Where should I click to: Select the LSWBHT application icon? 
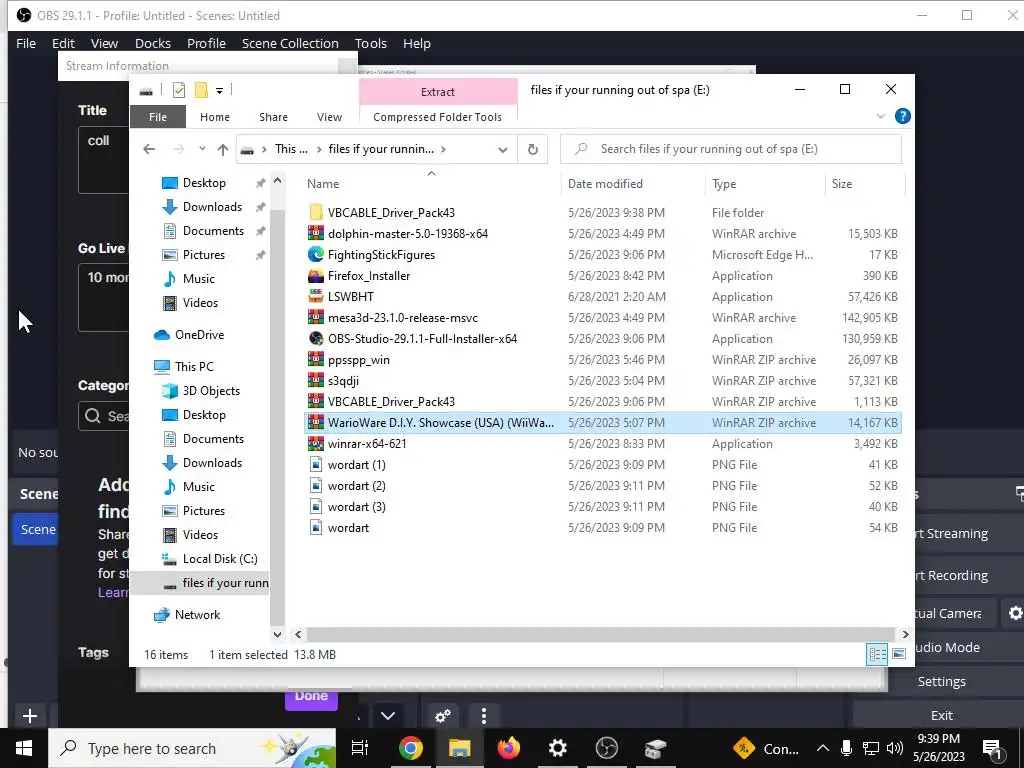[x=315, y=296]
